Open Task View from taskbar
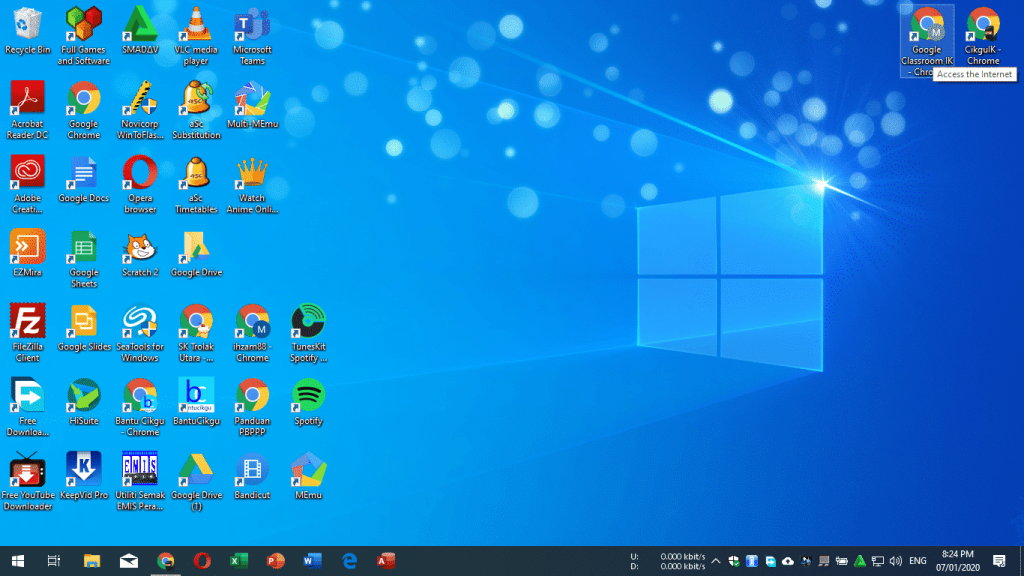Screen dimensions: 1024x576 click(x=54, y=561)
